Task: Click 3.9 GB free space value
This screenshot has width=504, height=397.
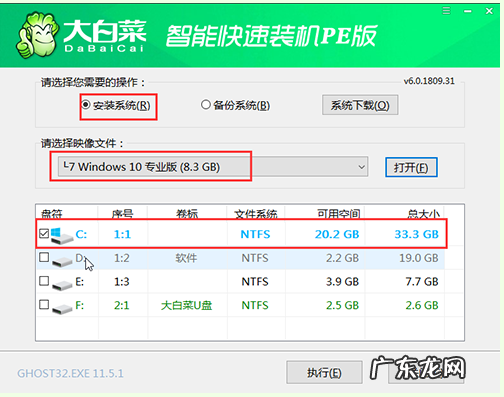Action: point(342,282)
